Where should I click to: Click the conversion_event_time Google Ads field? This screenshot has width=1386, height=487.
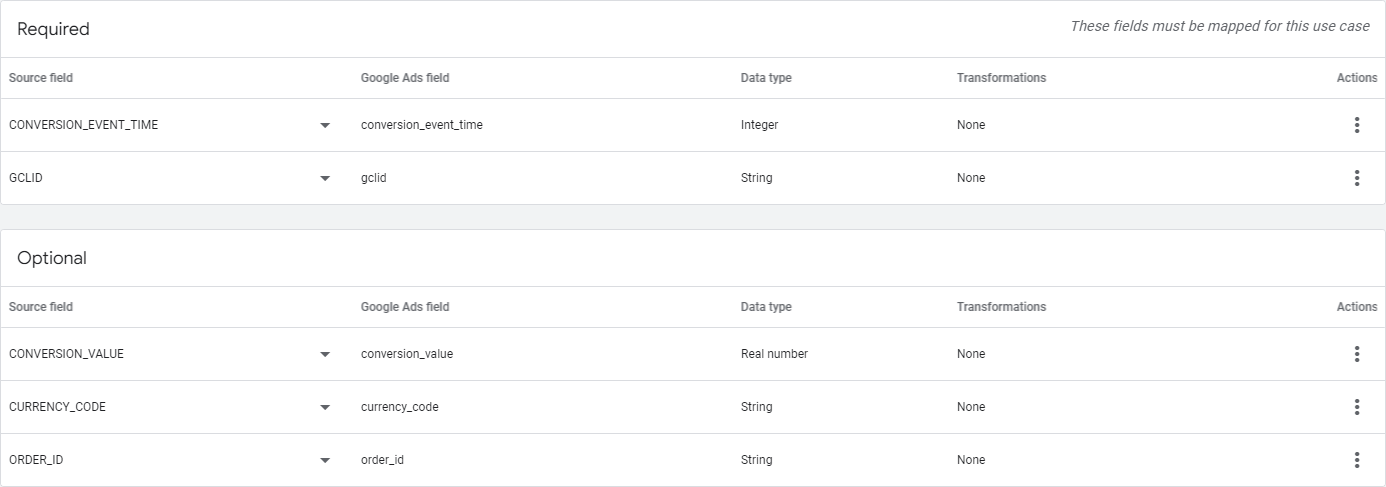[x=421, y=125]
